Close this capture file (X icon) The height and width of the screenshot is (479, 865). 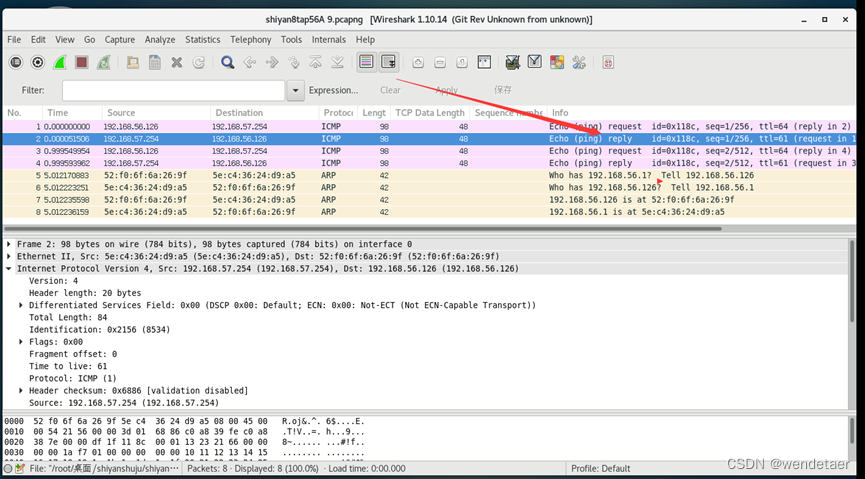tap(177, 62)
